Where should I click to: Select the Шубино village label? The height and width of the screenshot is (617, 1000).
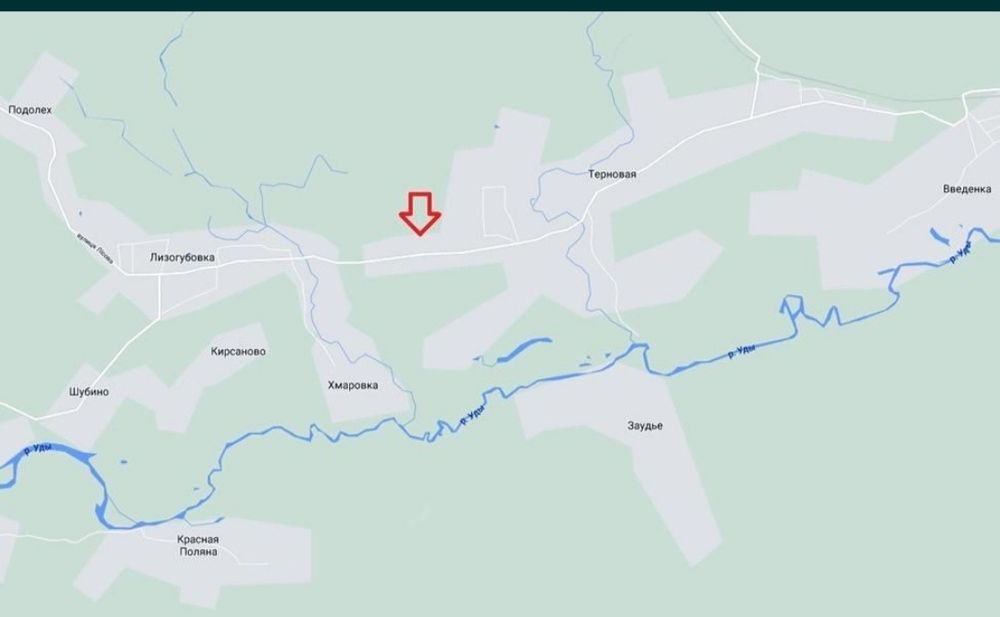point(89,392)
